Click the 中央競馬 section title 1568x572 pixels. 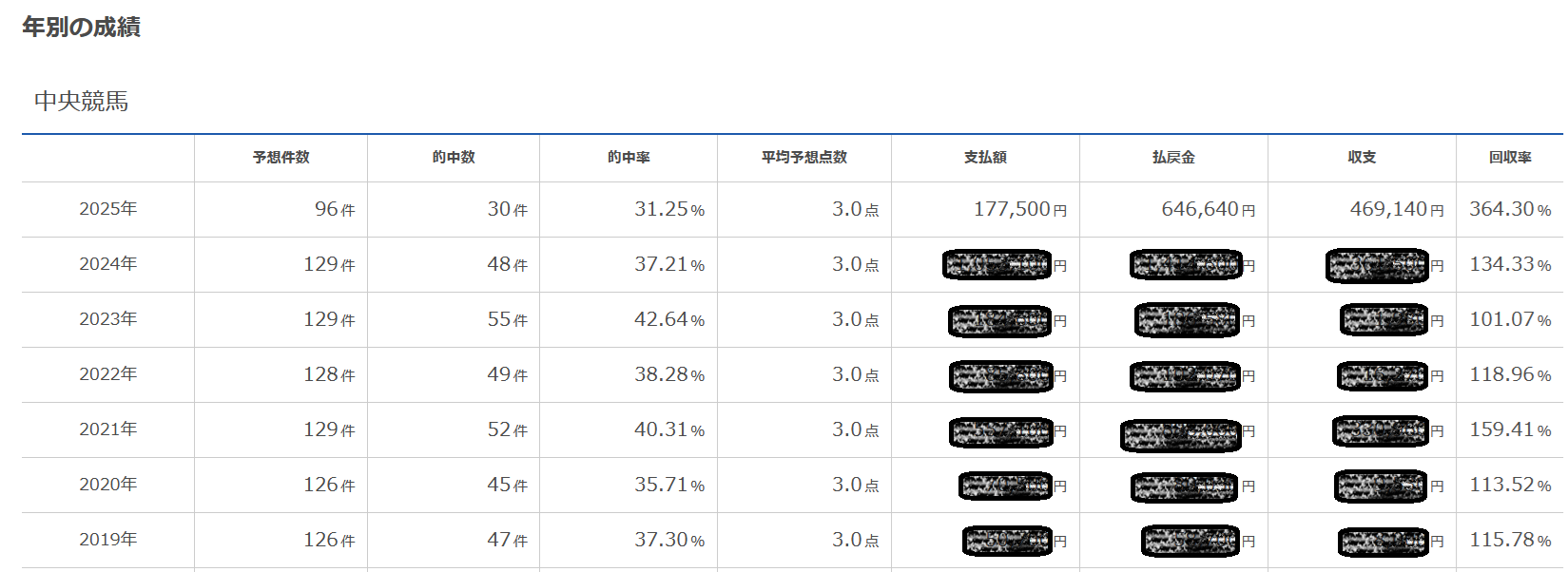pos(81,102)
